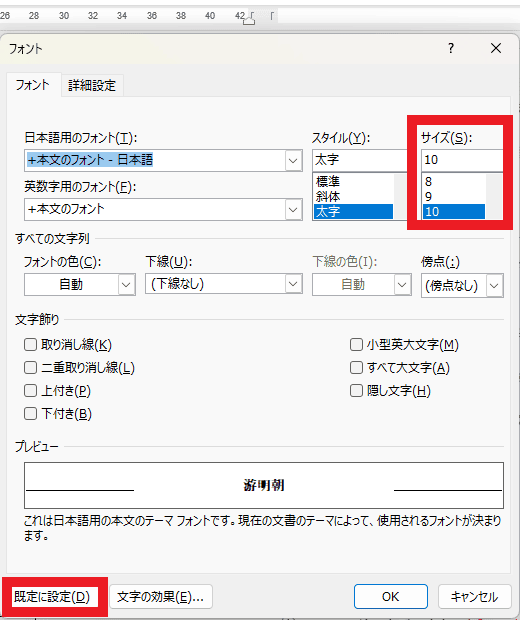Check the 小型英大文字 option
Screen dimensions: 520x620
pyautogui.click(x=356, y=344)
